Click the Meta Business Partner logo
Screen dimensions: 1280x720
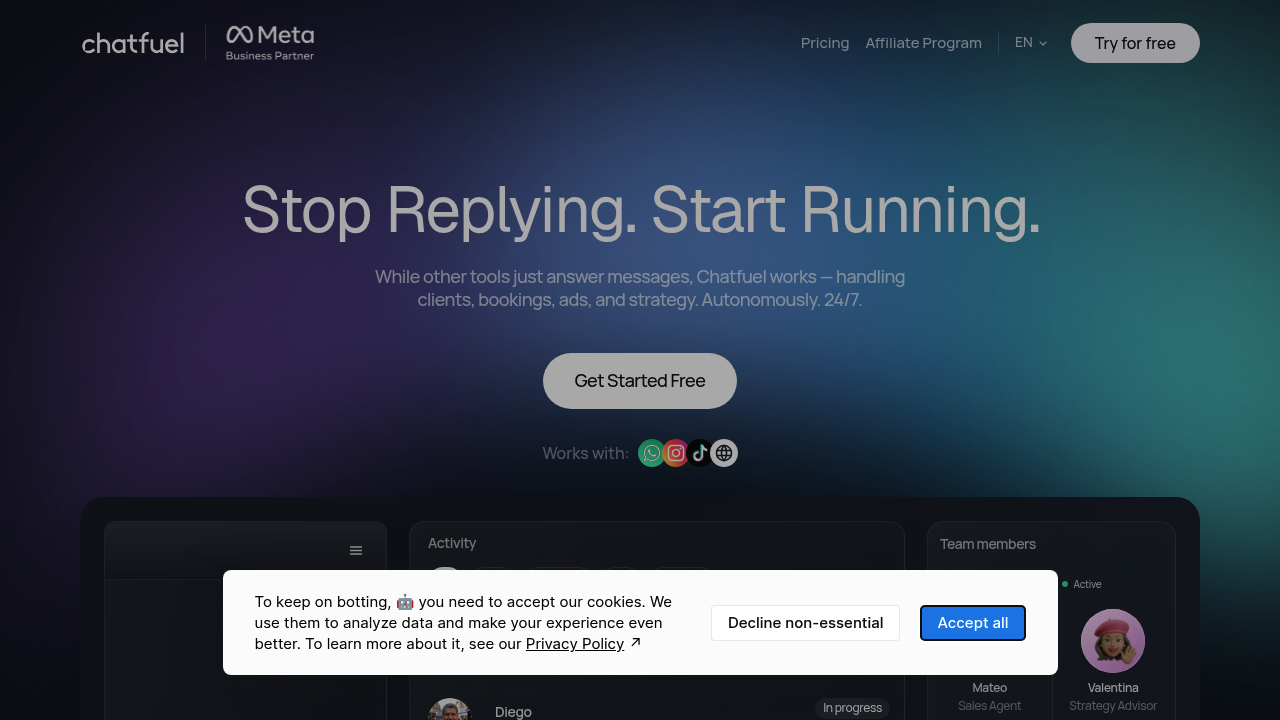click(x=270, y=43)
